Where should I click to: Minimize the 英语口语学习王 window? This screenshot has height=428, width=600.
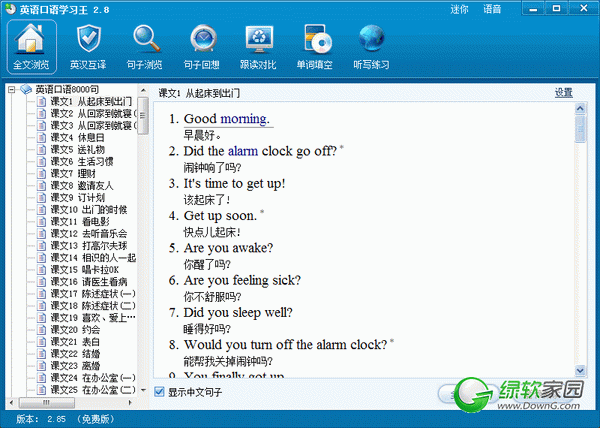[x=533, y=9]
